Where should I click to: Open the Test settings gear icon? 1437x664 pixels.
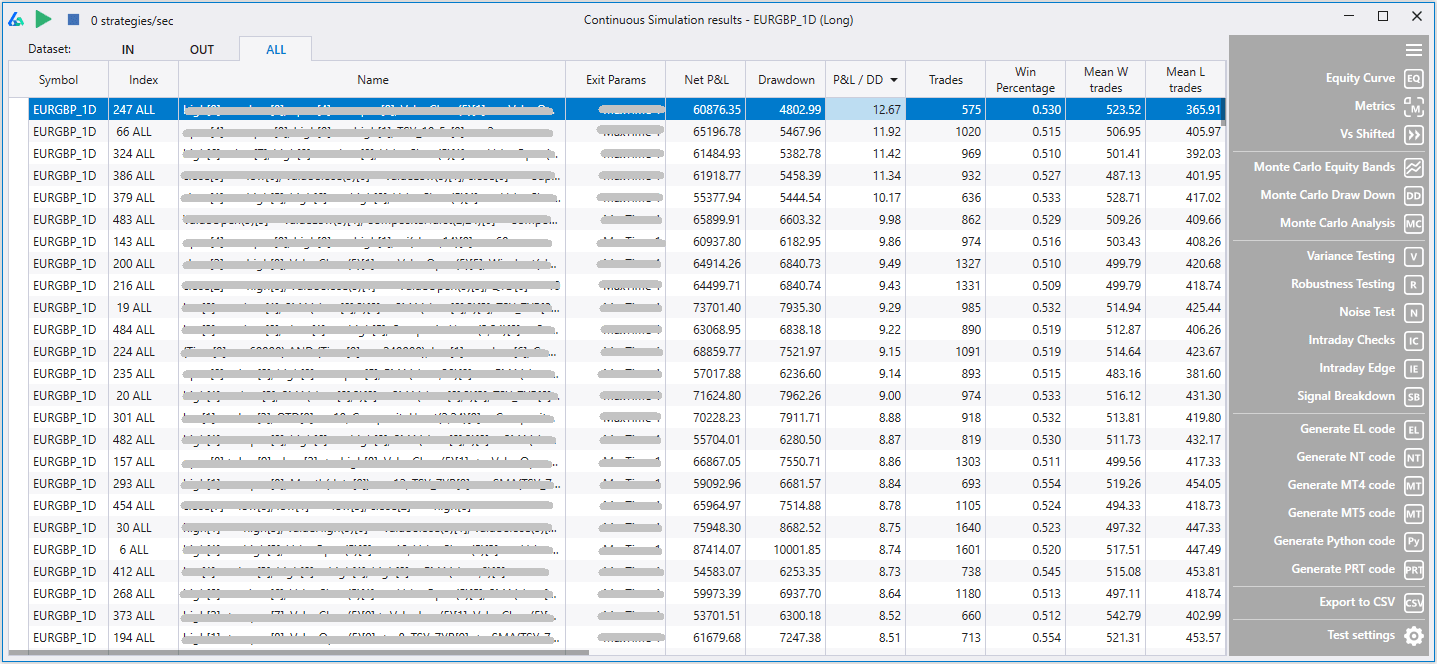[x=1413, y=635]
